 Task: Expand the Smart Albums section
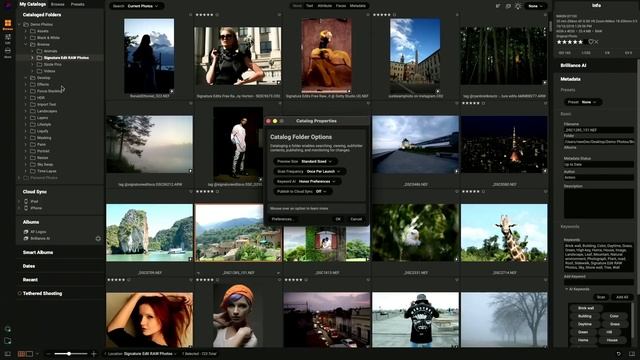38,253
